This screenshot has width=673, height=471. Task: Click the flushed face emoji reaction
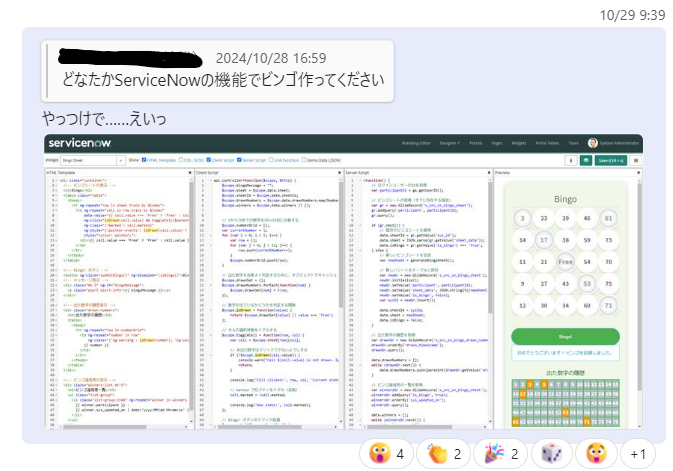(596, 453)
